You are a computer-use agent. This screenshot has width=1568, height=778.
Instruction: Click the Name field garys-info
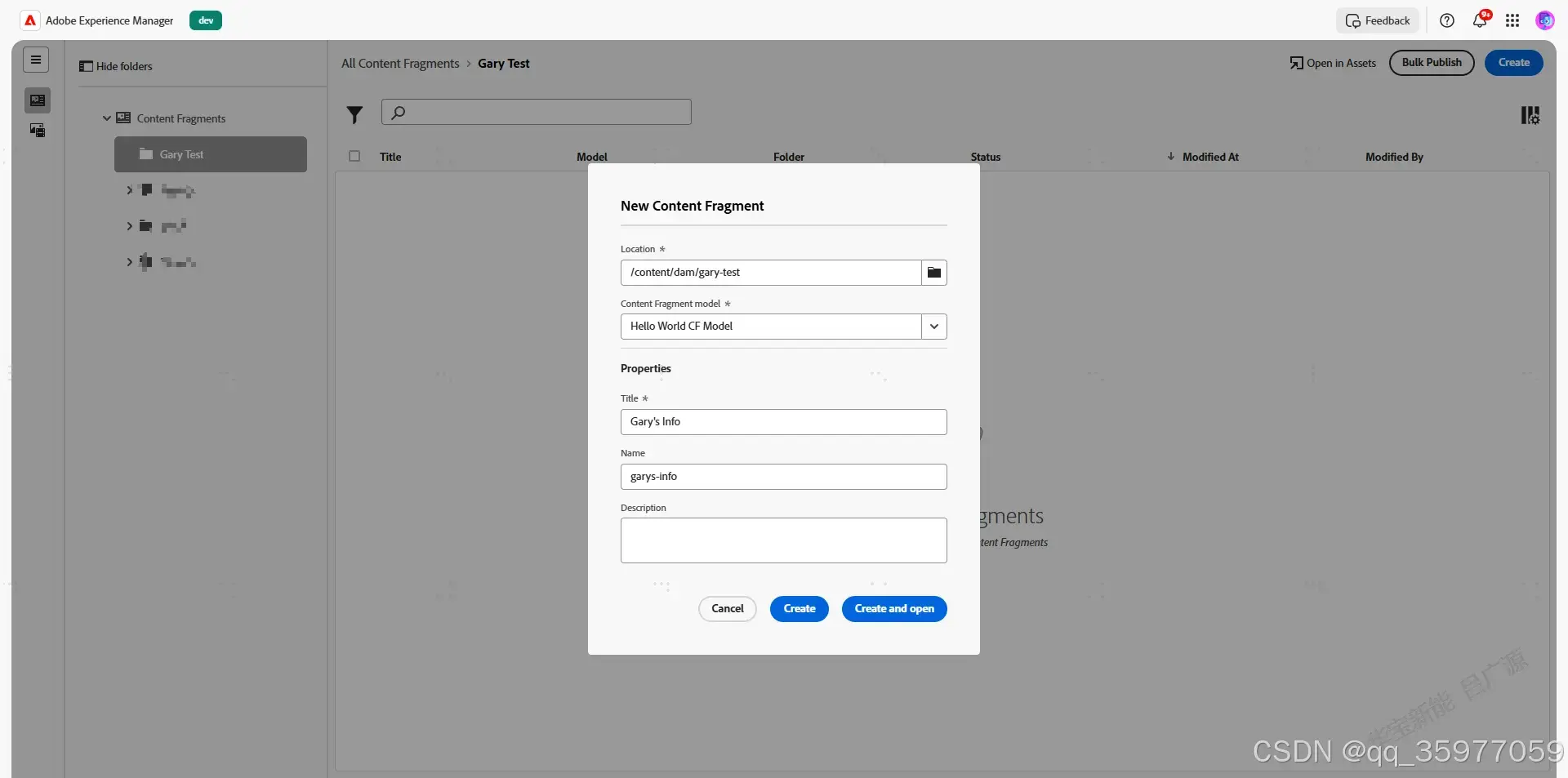(x=784, y=477)
